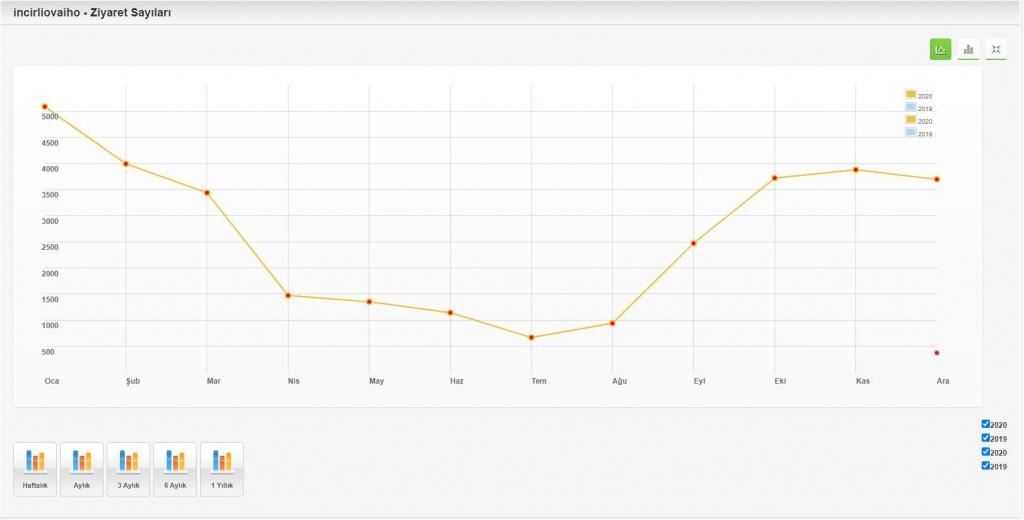The image size is (1024, 520).
Task: Click the Kas data point on the line
Action: pyautogui.click(x=856, y=170)
